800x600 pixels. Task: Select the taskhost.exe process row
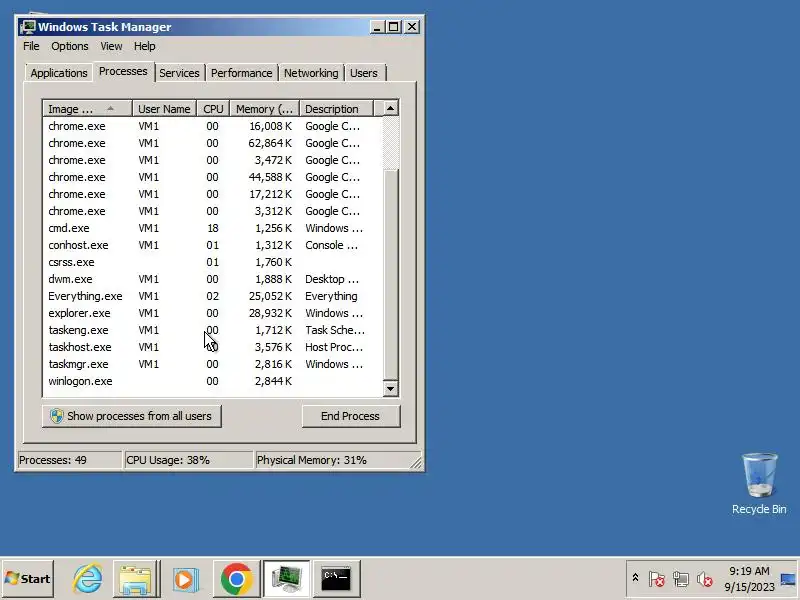212,347
